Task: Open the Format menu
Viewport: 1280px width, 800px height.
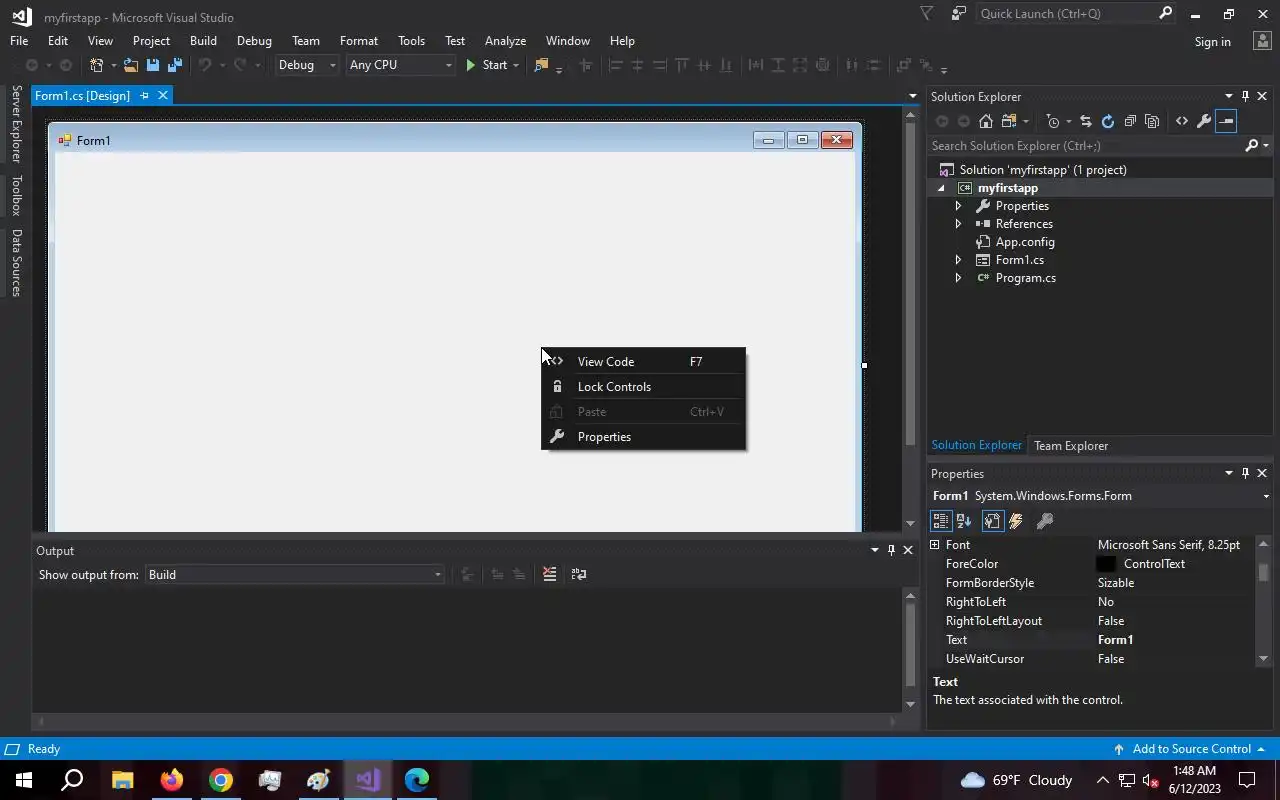Action: coord(359,41)
